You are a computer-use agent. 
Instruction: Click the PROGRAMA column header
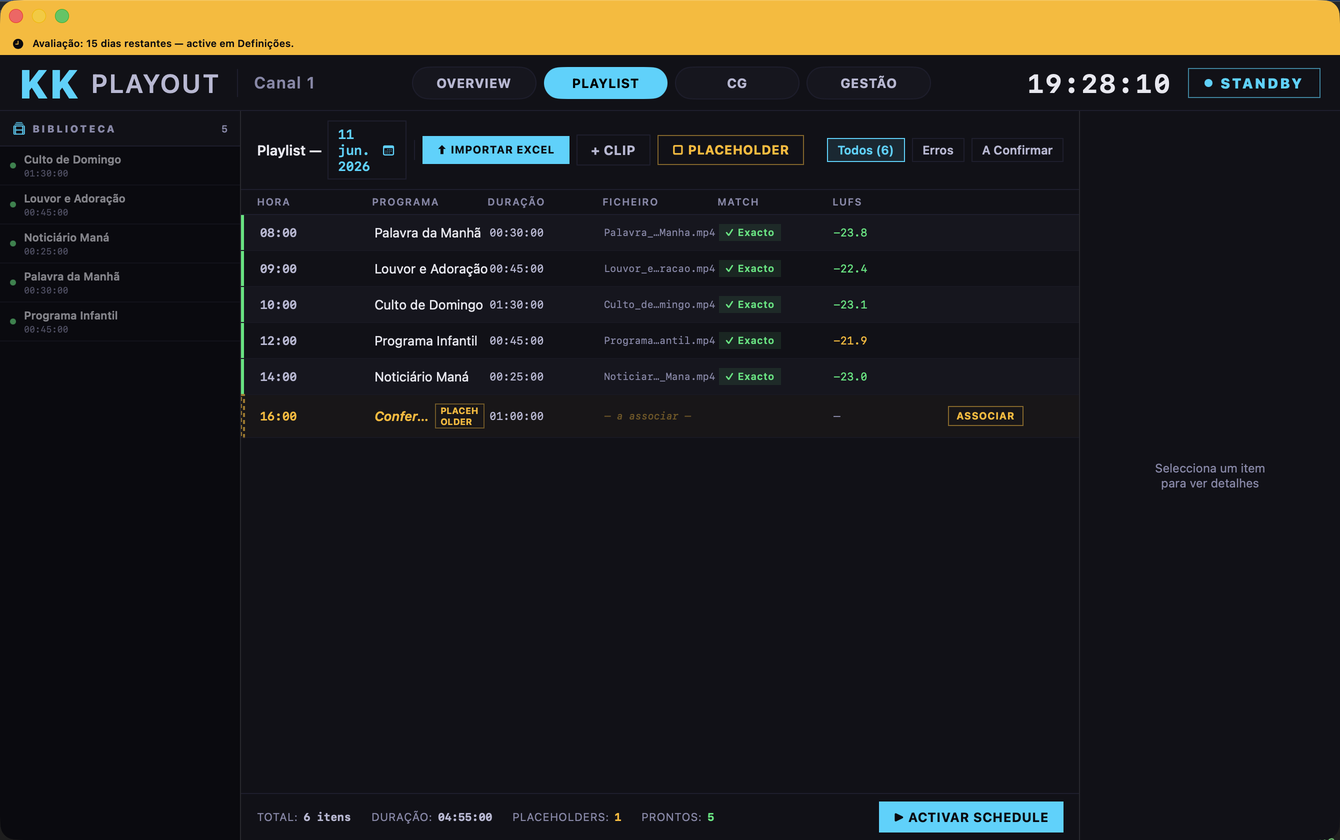[405, 202]
